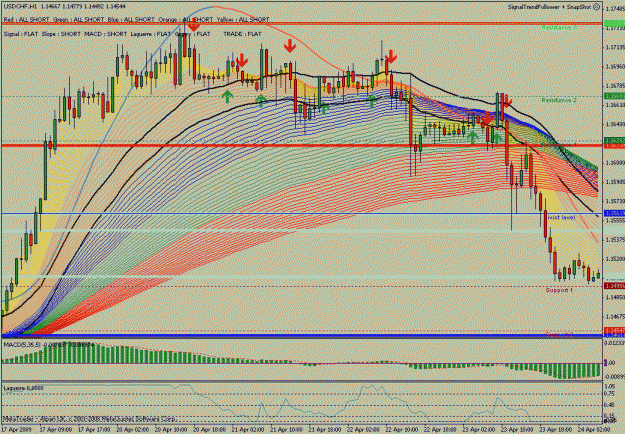625x434 pixels.
Task: Click the 17 Apr 09:00 time label
Action: (x=55, y=430)
